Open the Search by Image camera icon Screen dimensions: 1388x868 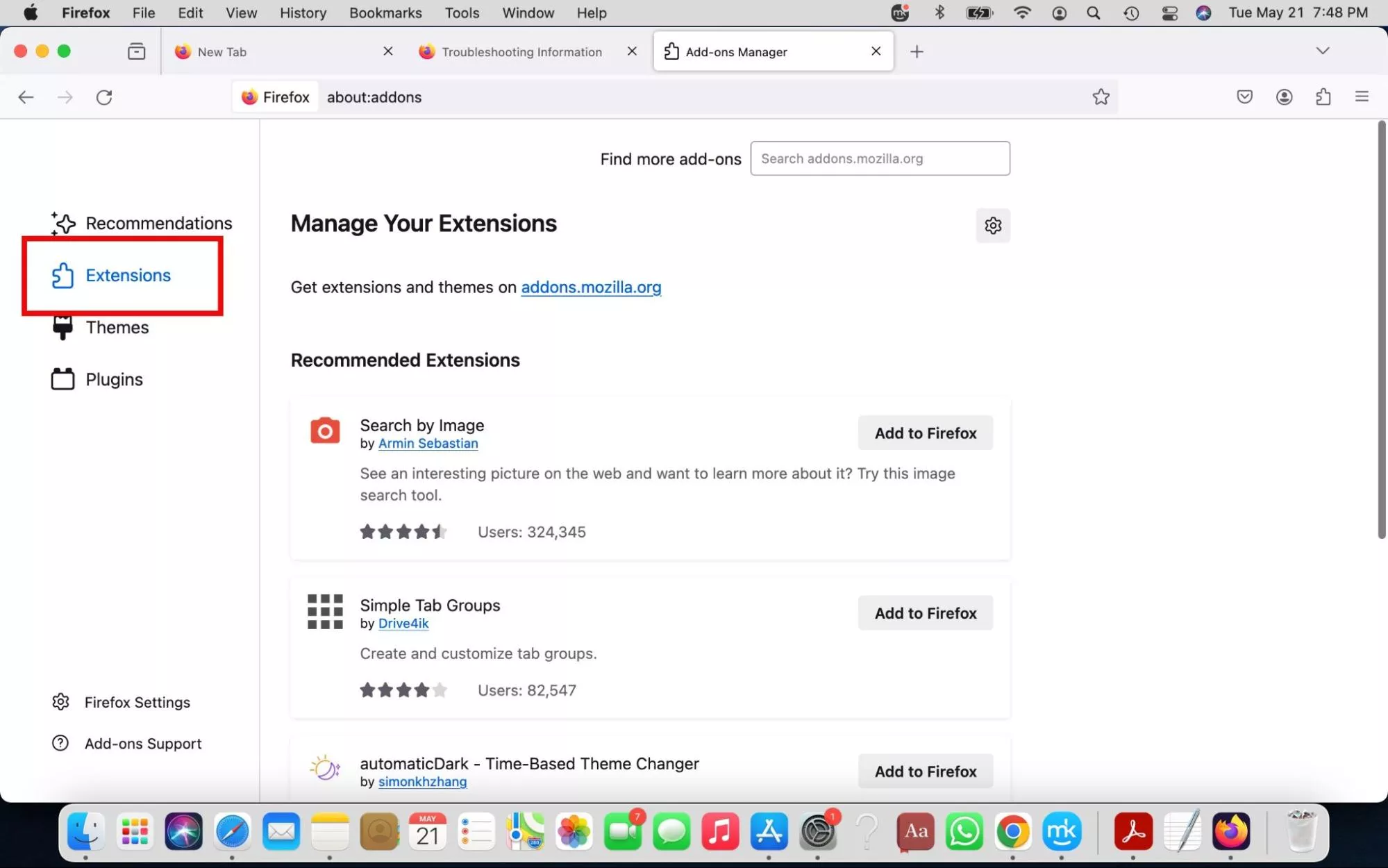(x=324, y=431)
